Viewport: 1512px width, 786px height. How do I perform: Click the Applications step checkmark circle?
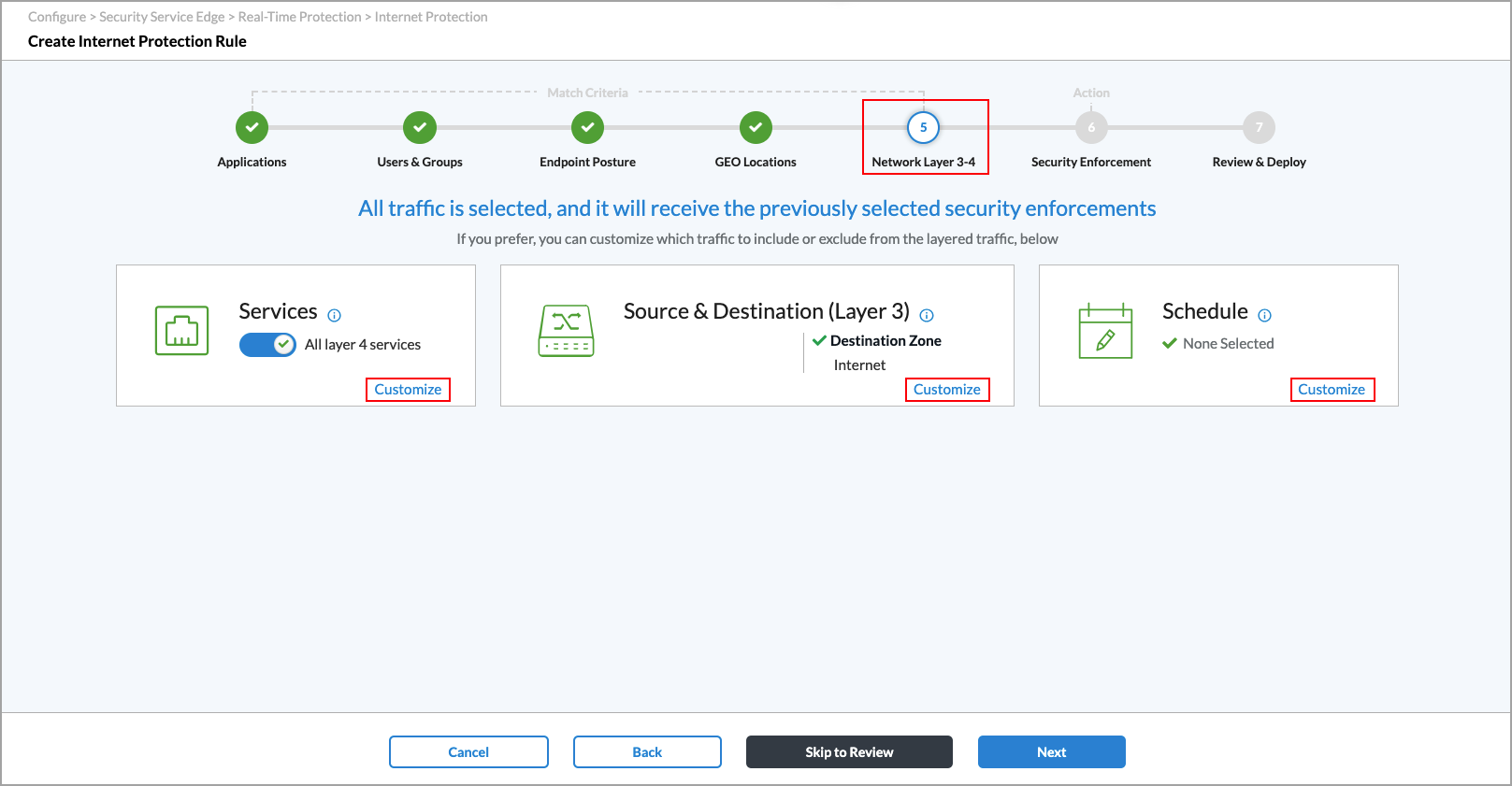pos(252,127)
